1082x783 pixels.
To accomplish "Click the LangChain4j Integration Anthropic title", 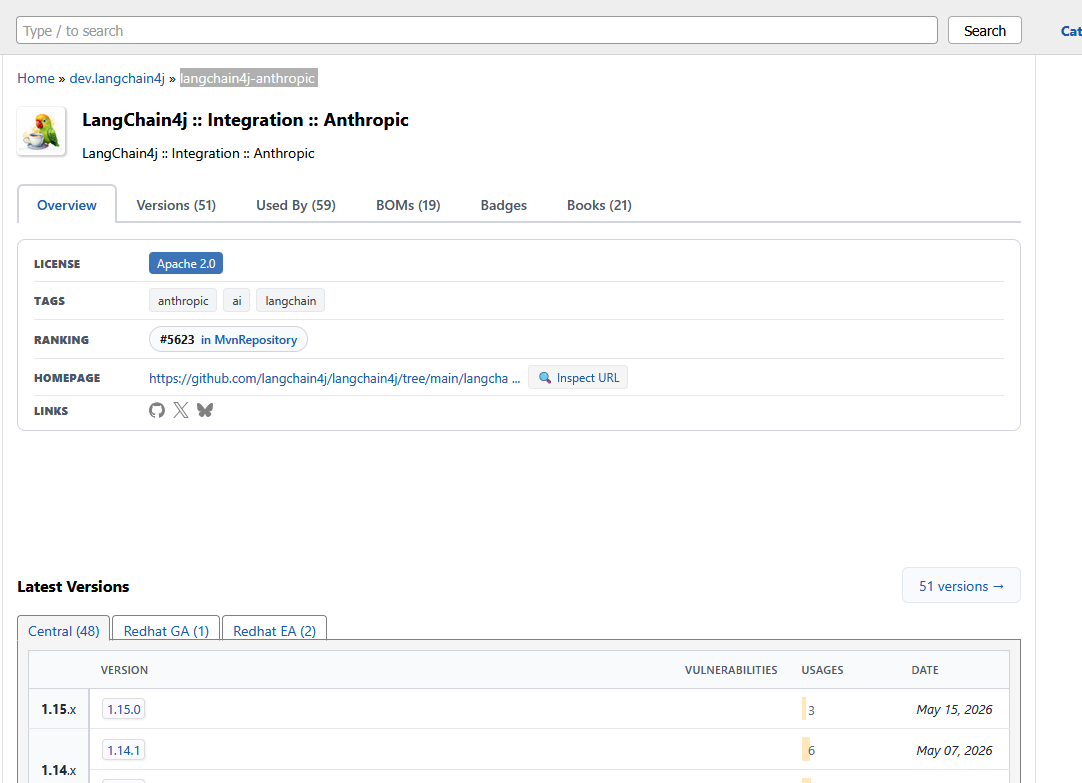I will (x=245, y=120).
